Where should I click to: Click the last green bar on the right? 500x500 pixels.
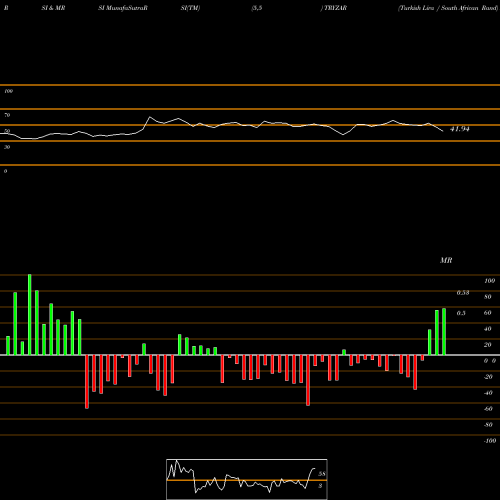[x=444, y=332]
